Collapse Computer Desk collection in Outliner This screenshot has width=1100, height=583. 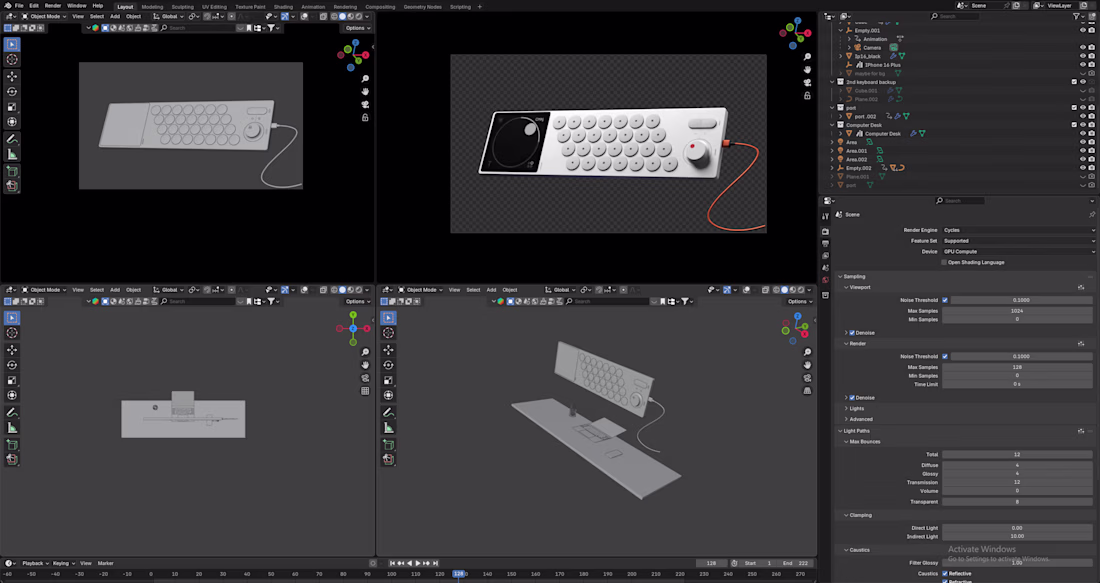833,125
